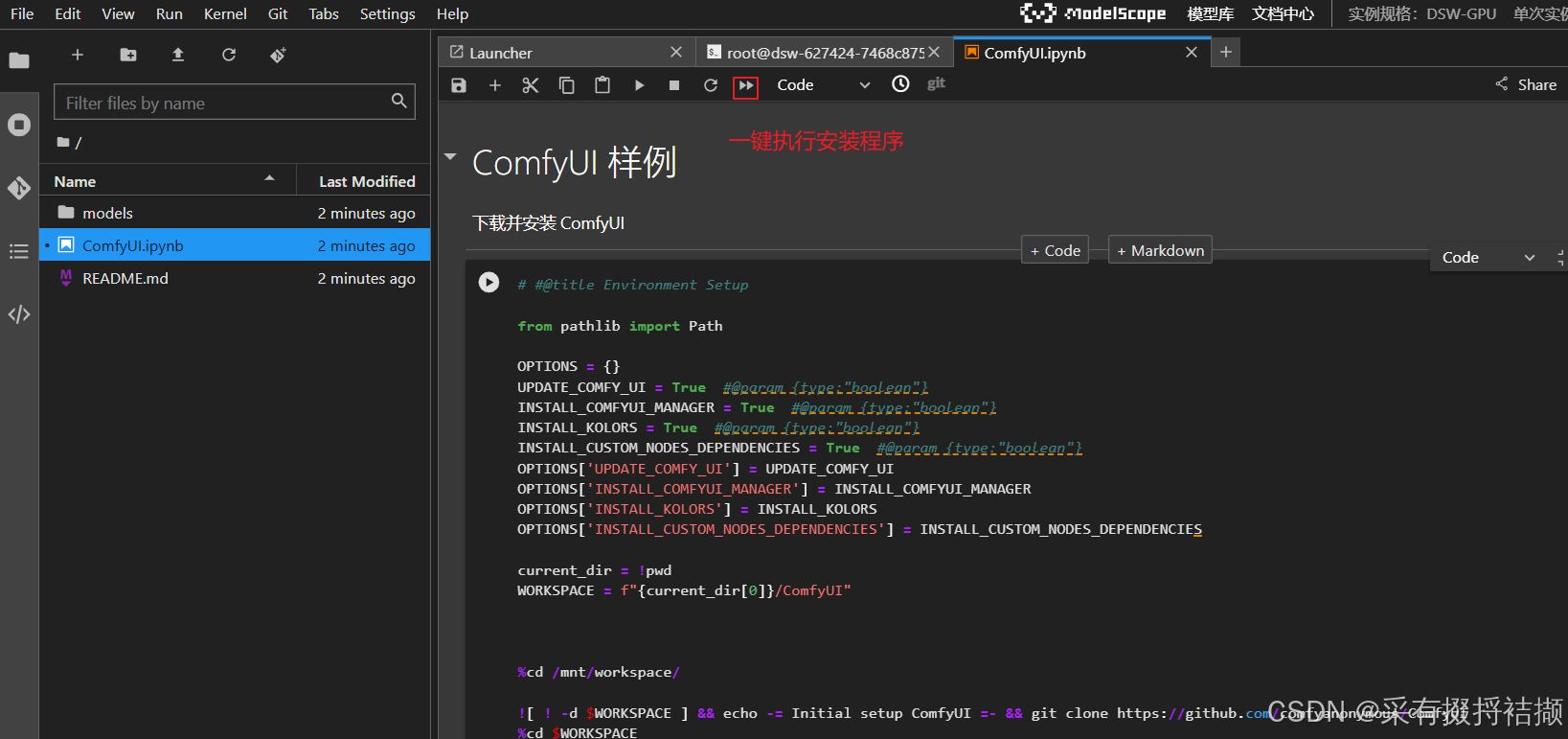Add a code cell with + Code
Viewport: 1568px width, 739px height.
pyautogui.click(x=1055, y=250)
